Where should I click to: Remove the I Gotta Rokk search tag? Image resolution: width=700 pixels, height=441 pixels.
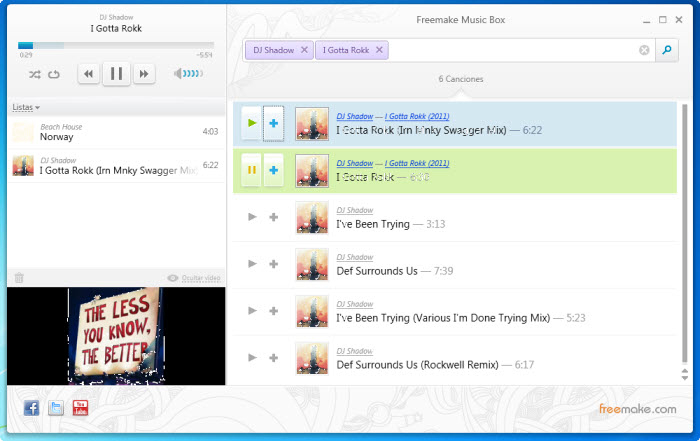379,50
